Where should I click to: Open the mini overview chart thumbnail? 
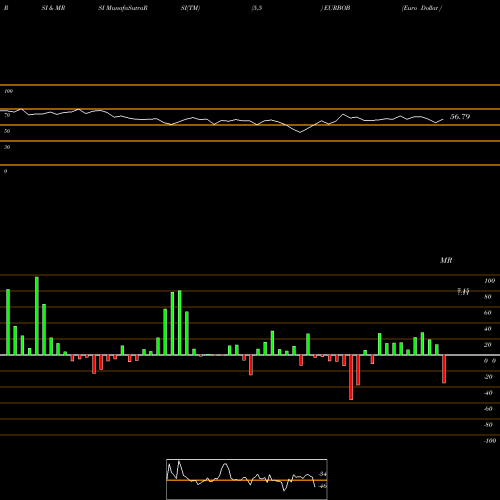pyautogui.click(x=247, y=479)
